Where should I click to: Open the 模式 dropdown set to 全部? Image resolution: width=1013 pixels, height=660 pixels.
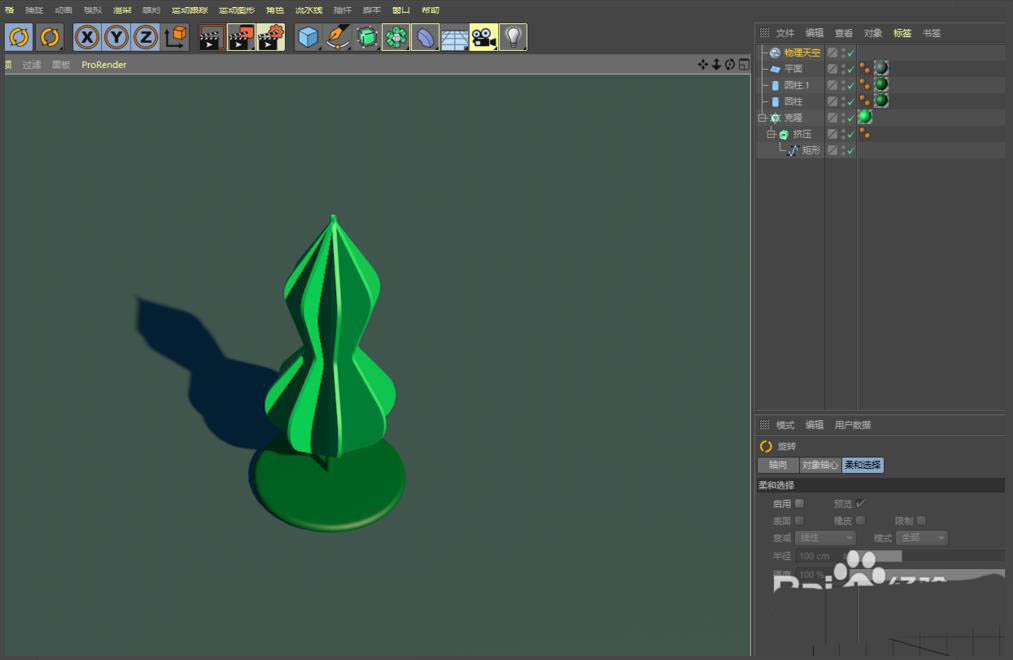point(920,538)
